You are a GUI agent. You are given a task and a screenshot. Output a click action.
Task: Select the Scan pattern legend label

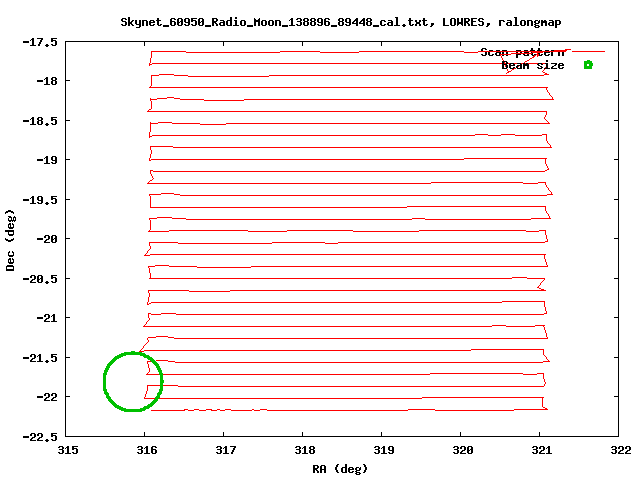522,52
